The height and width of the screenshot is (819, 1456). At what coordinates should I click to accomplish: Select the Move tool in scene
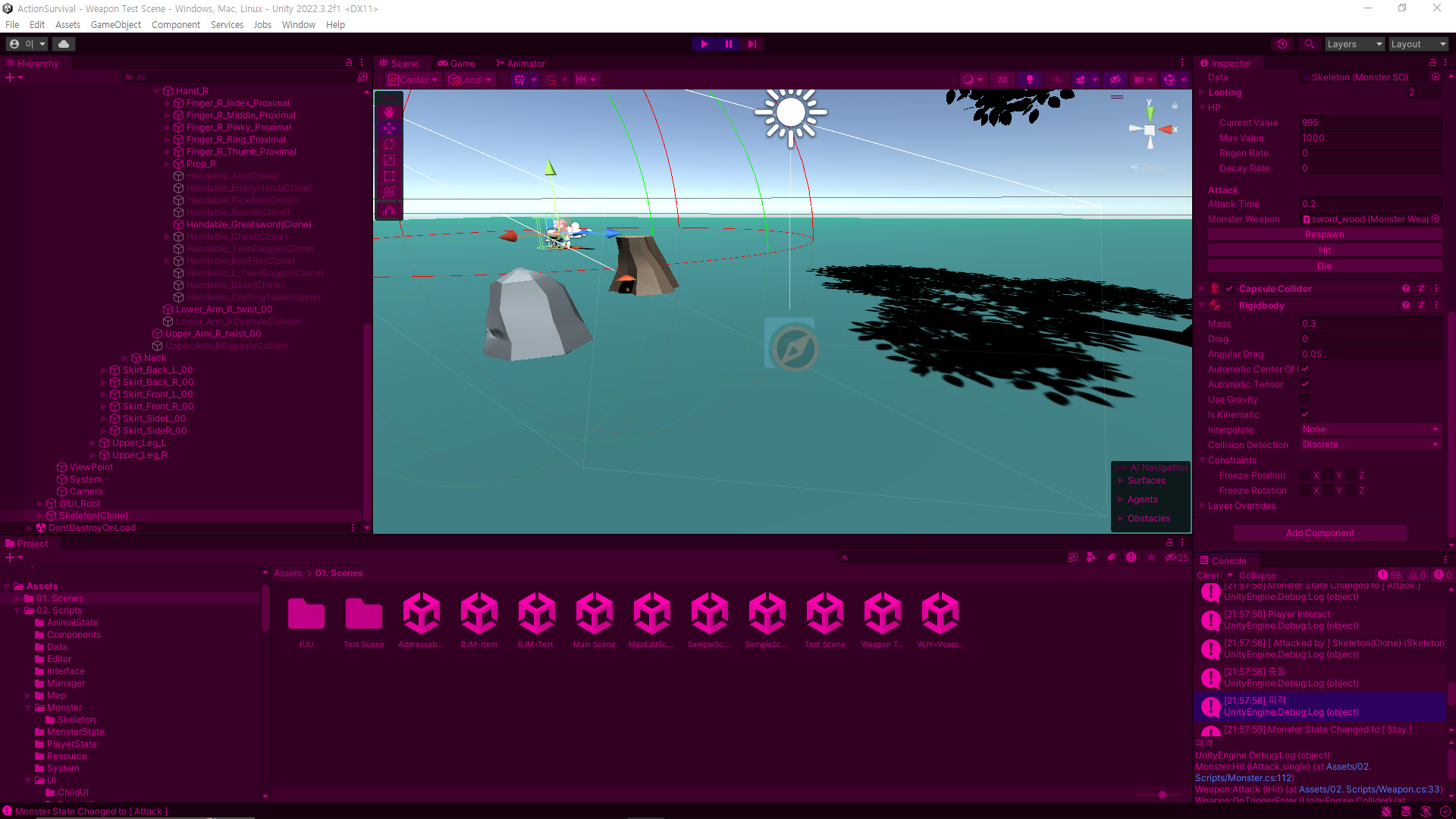pos(389,128)
